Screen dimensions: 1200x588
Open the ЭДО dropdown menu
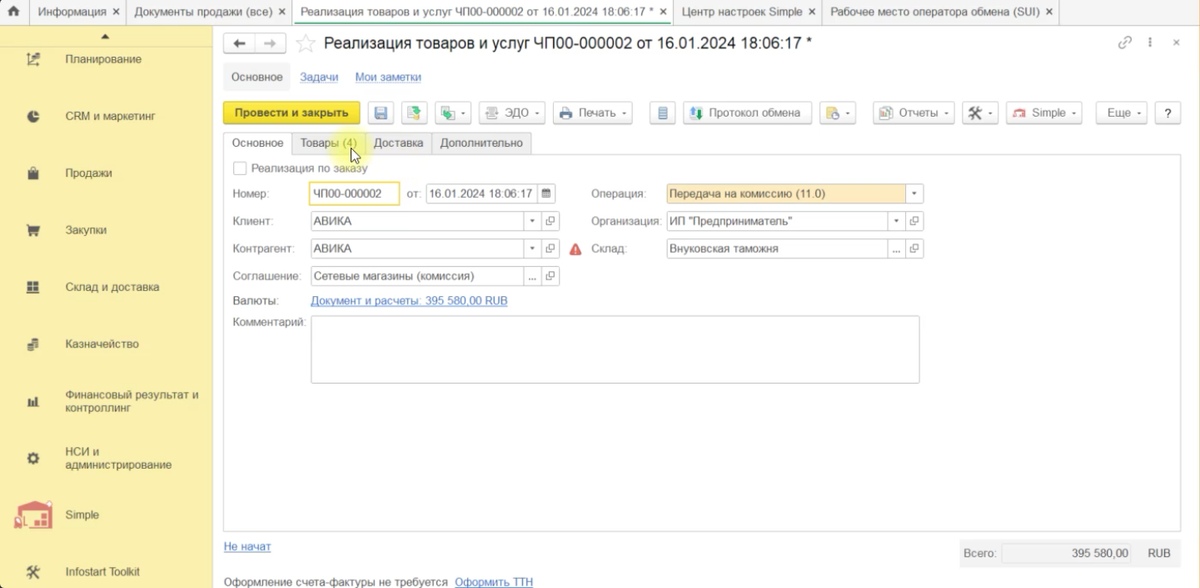click(512, 113)
